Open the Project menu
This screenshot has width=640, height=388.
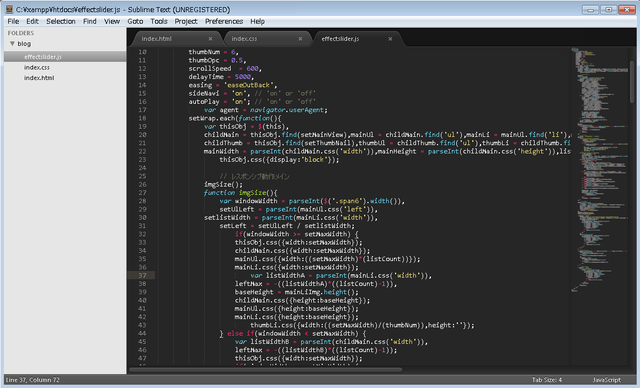click(x=186, y=21)
